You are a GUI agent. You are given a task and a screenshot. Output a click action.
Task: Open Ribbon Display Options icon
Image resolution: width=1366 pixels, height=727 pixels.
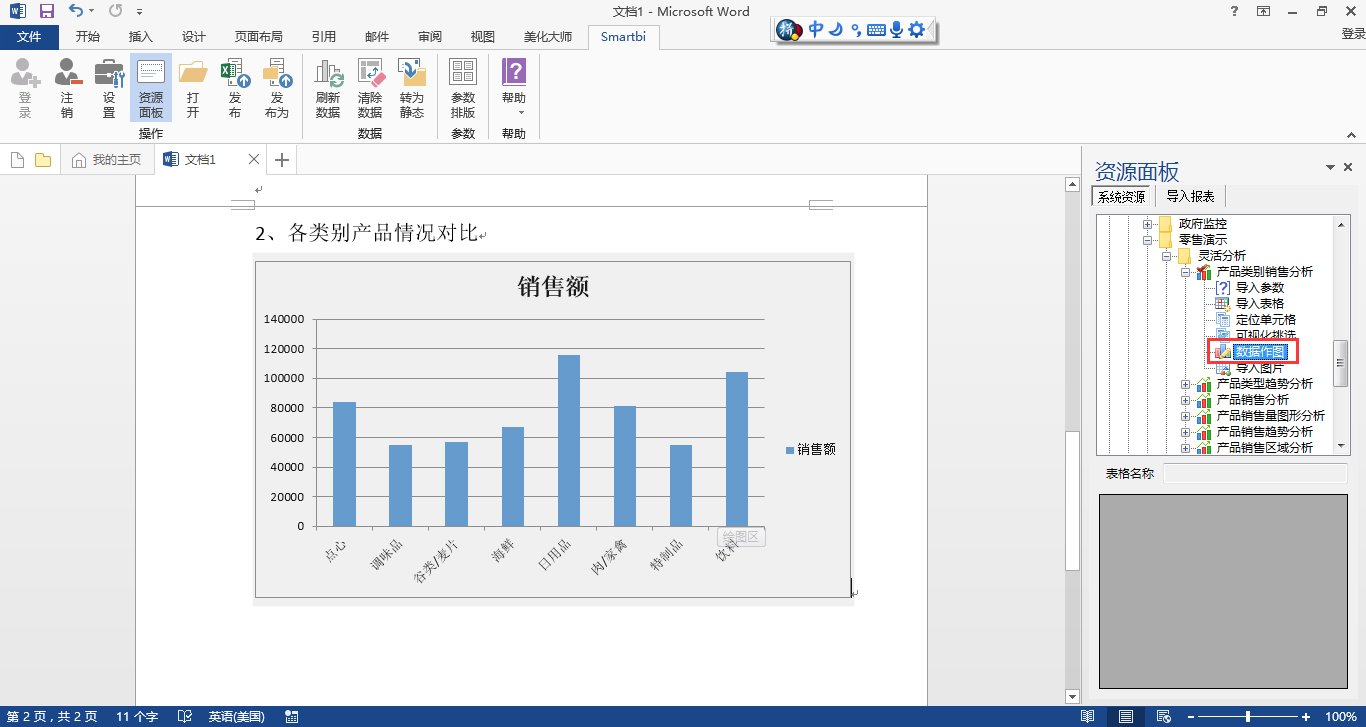pyautogui.click(x=1264, y=12)
